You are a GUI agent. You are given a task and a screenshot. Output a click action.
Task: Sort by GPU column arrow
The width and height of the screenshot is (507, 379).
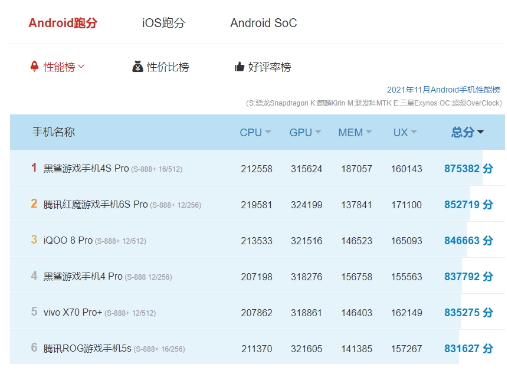[x=318, y=132]
